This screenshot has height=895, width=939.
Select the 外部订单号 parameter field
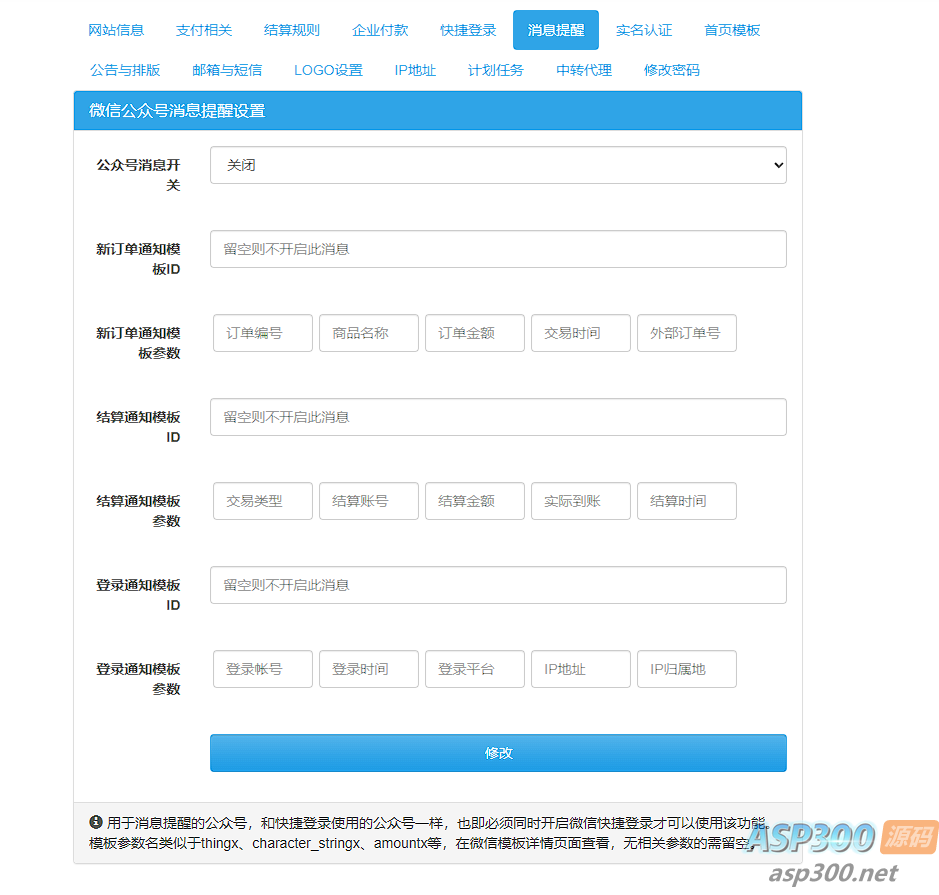(x=686, y=333)
